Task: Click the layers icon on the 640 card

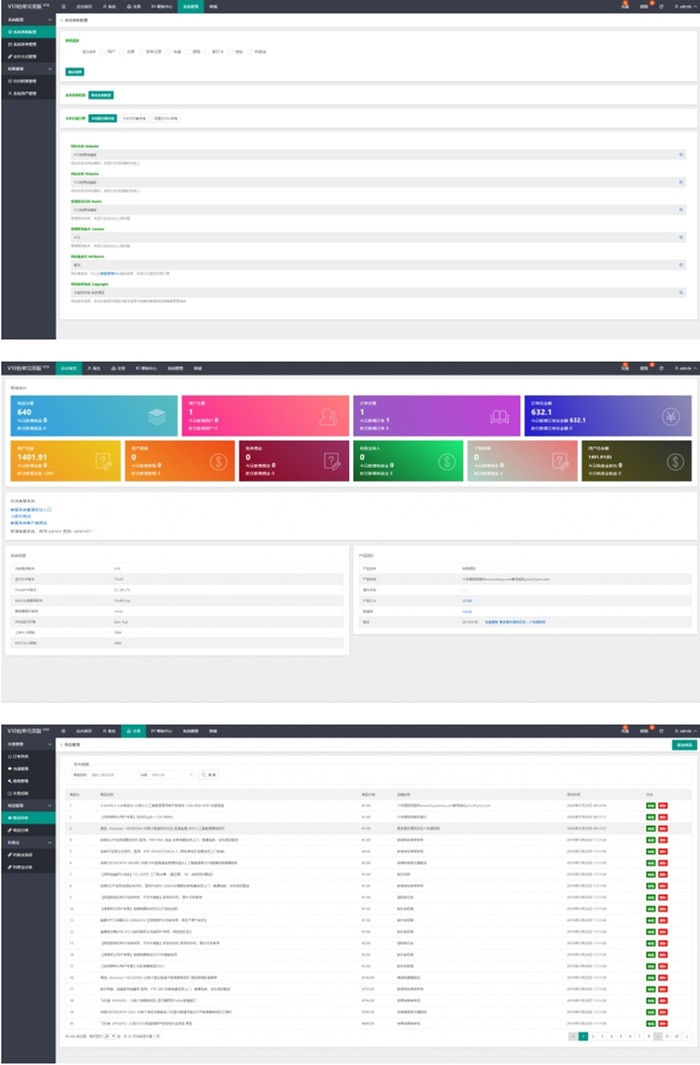Action: click(x=157, y=416)
